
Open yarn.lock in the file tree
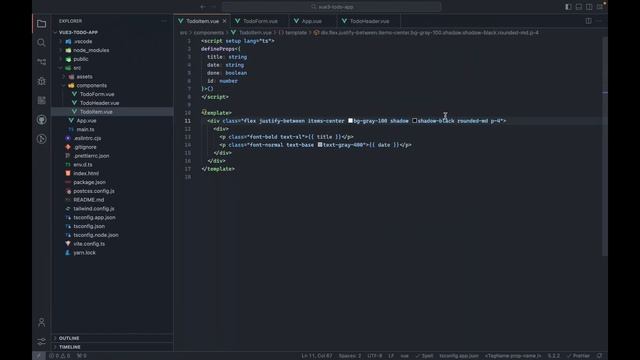coord(112,253)
